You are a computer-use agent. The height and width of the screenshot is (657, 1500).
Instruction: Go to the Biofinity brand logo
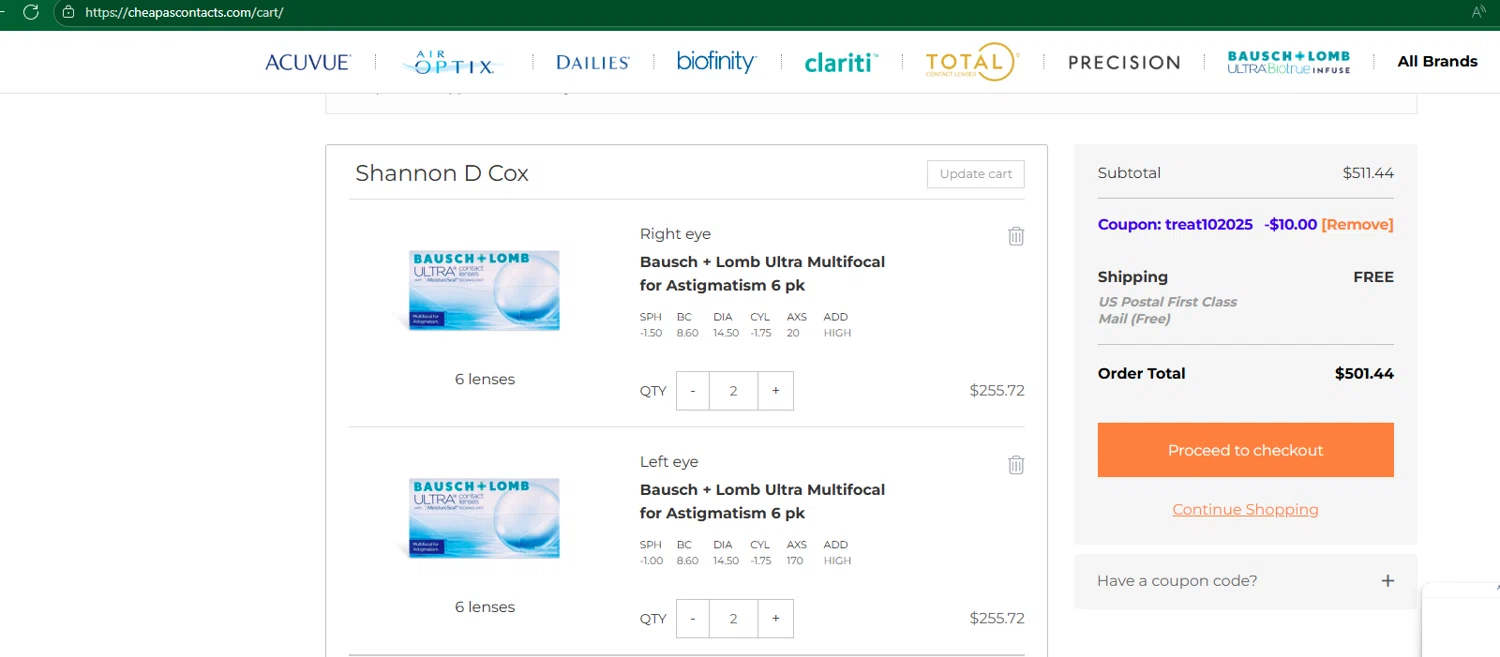(x=716, y=62)
